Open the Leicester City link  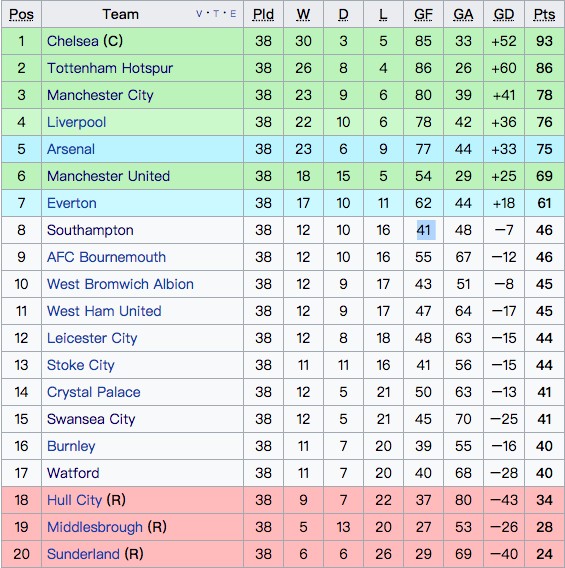(92, 338)
